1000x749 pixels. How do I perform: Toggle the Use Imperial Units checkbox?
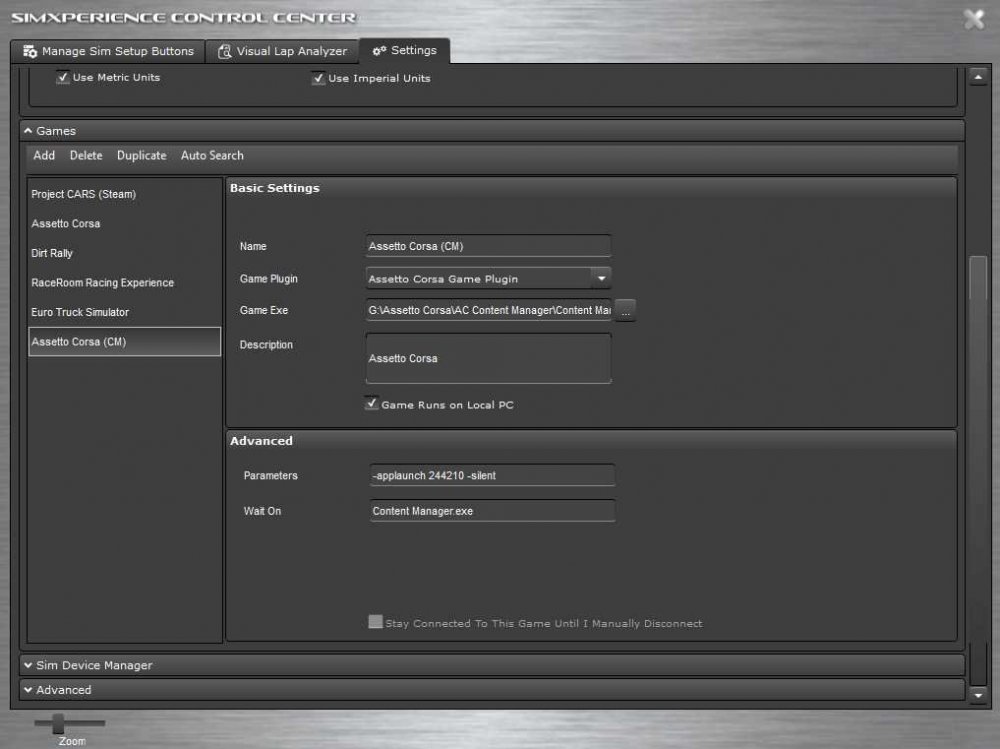(318, 78)
